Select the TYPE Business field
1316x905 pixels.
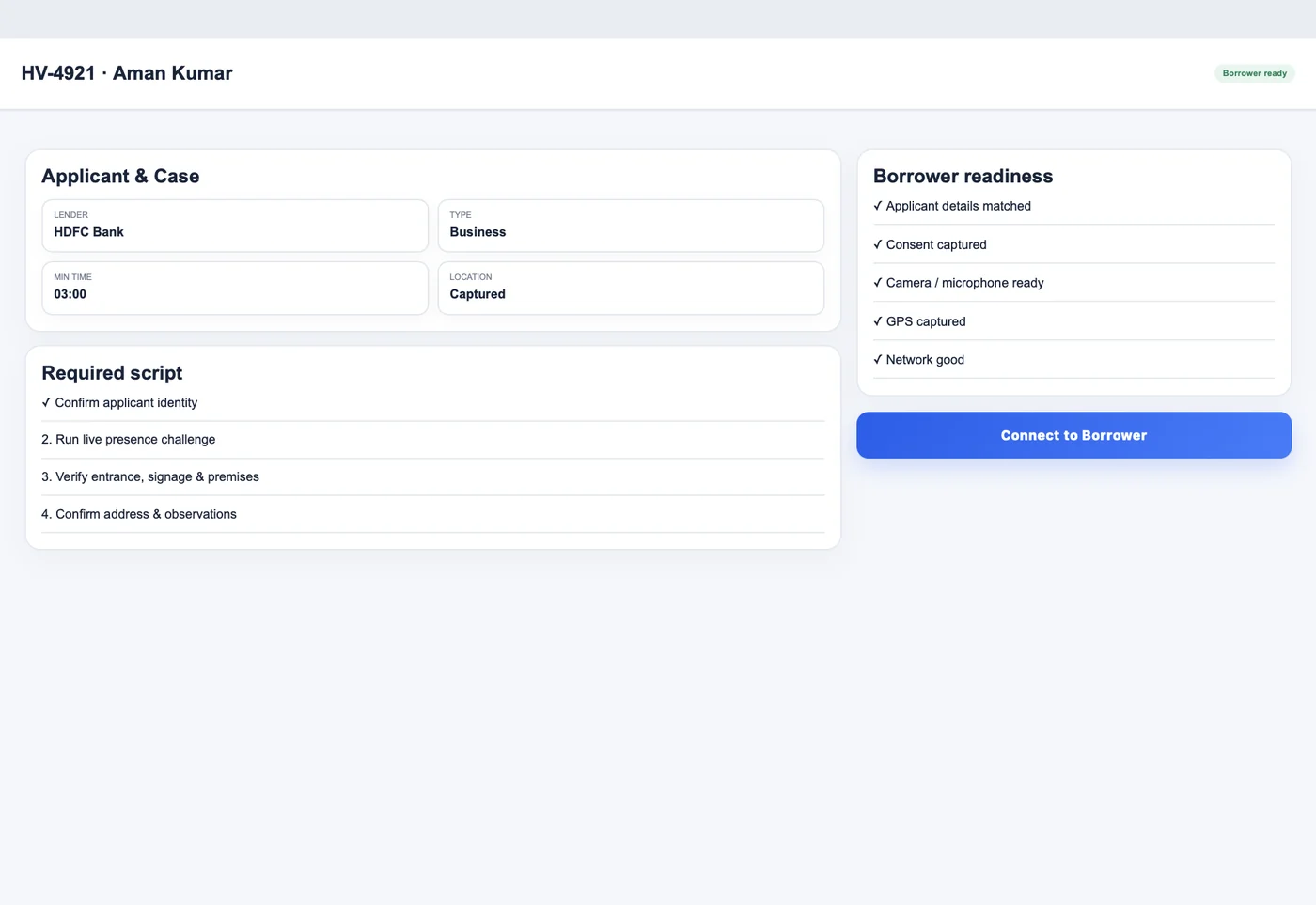631,226
